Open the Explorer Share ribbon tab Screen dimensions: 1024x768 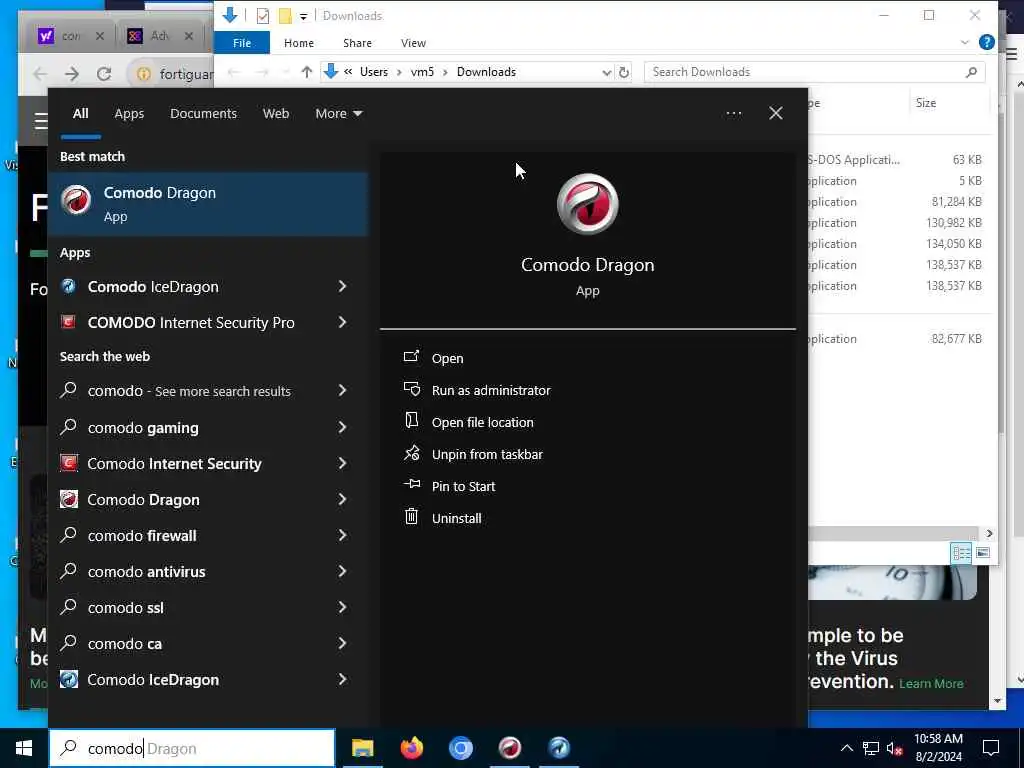(x=357, y=42)
